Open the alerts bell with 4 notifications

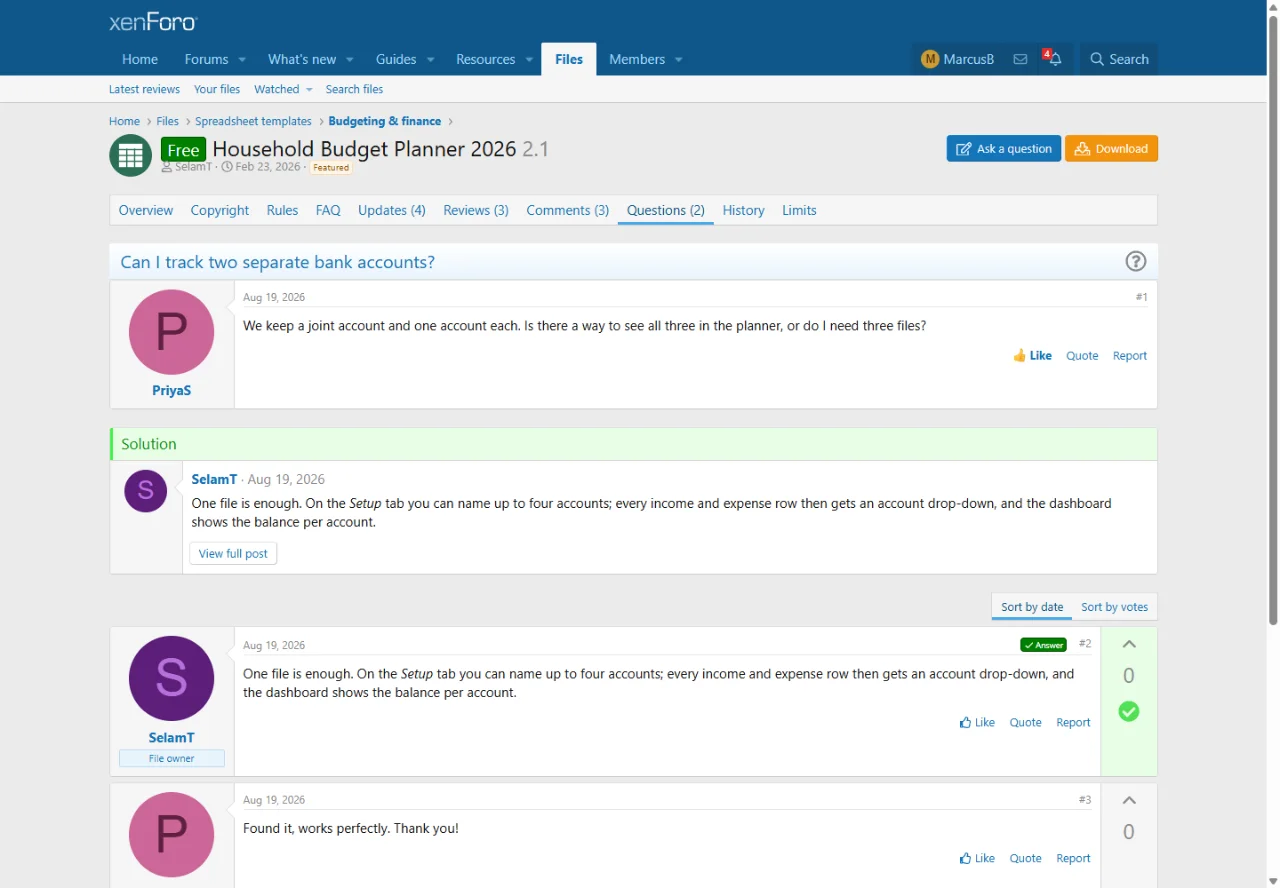point(1054,59)
